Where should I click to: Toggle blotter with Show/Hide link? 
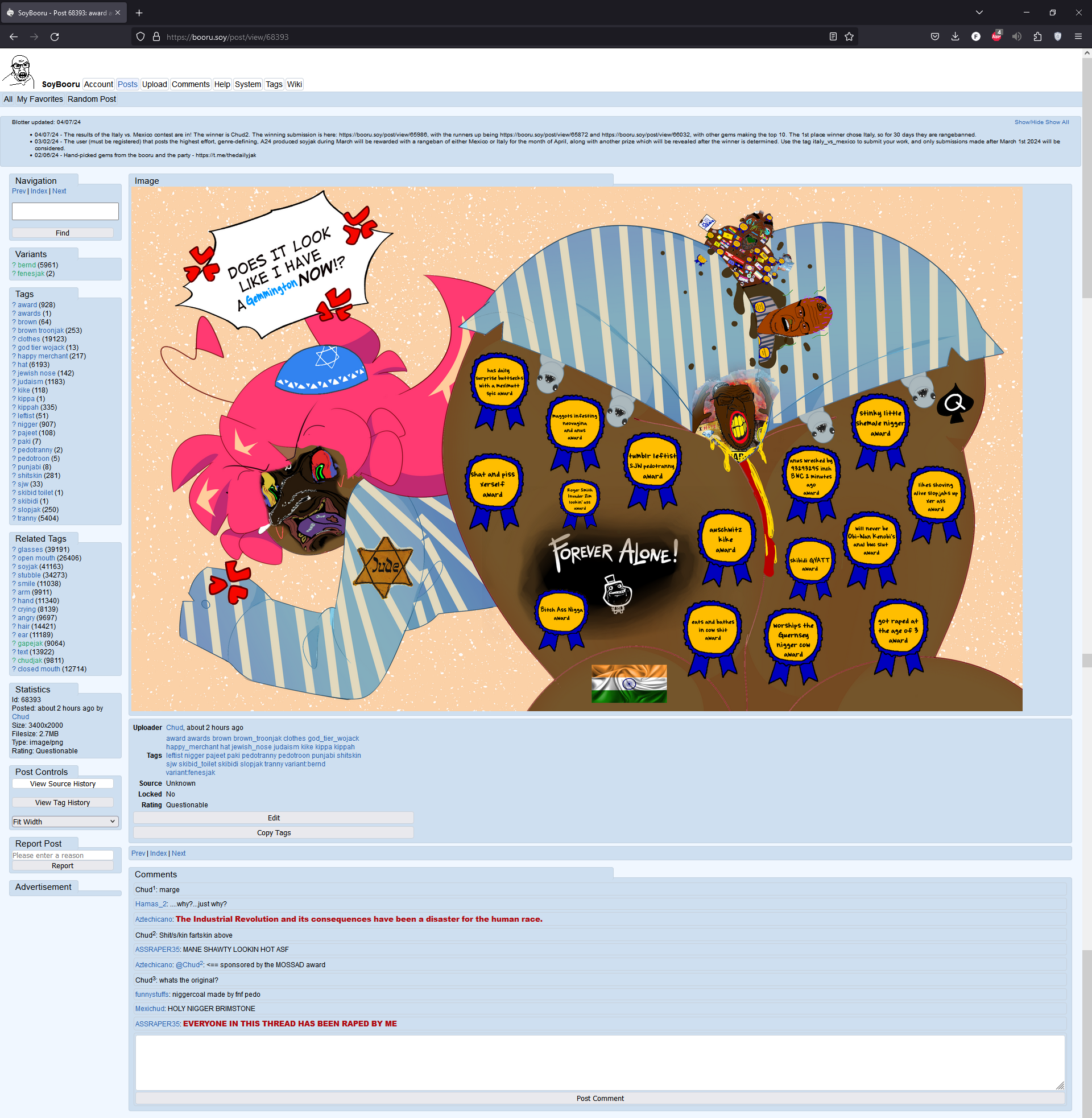[x=1029, y=122]
